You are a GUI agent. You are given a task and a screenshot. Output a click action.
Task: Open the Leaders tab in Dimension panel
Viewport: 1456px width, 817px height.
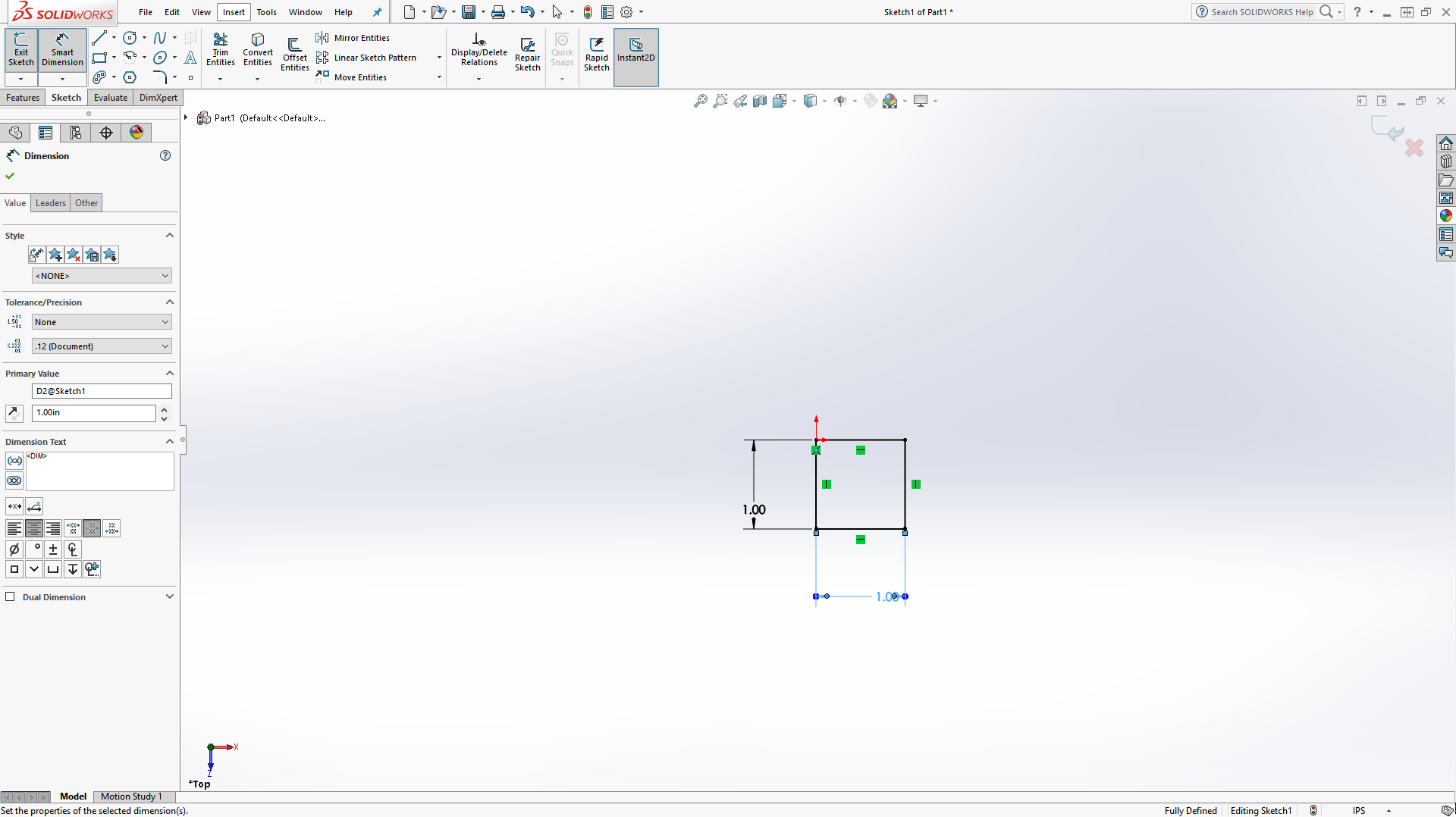click(51, 203)
